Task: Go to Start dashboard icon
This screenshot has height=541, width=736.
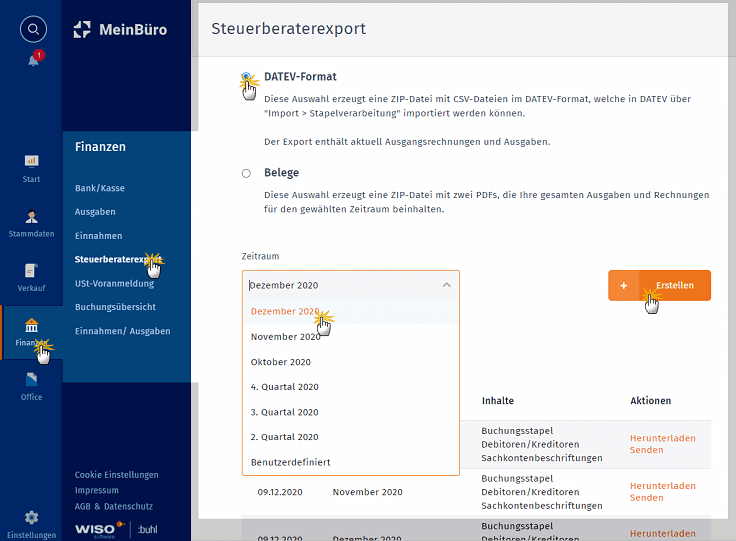Action: point(31,161)
